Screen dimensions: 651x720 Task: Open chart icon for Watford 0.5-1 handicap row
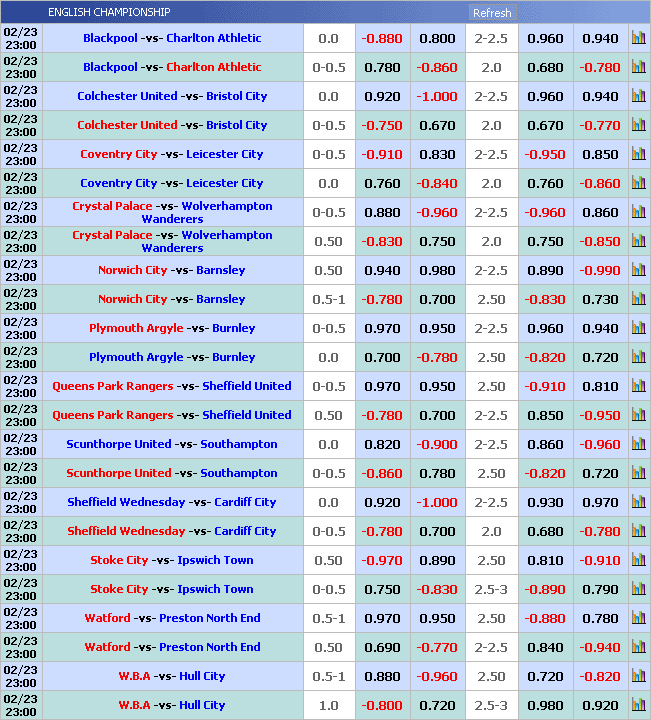click(x=638, y=619)
